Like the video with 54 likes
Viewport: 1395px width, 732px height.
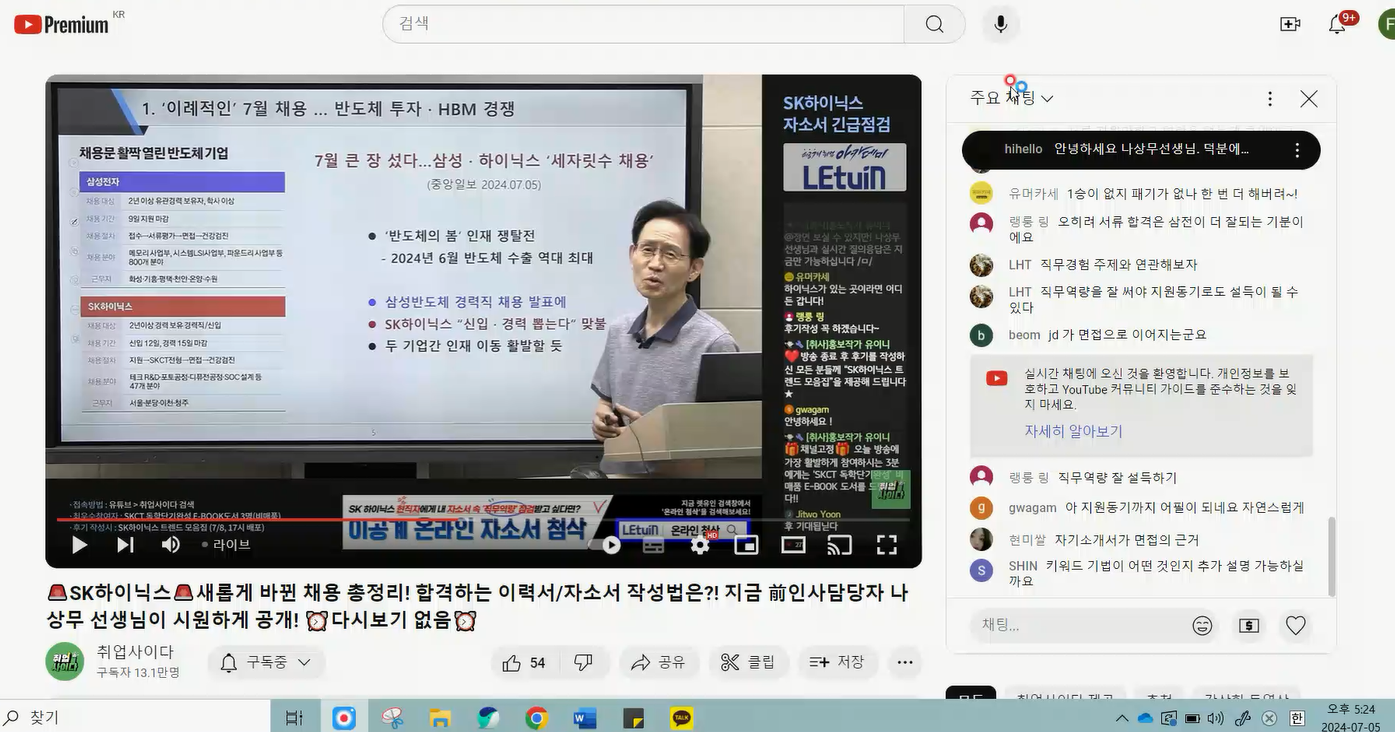coord(524,662)
